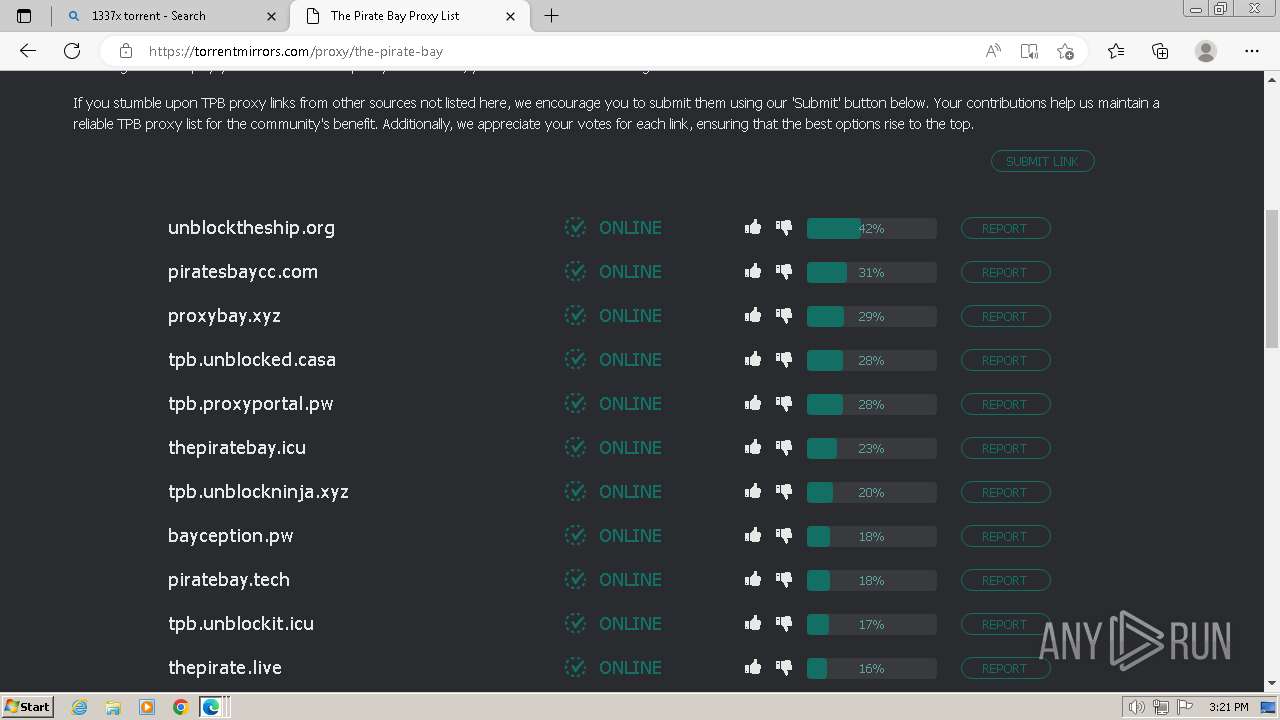
Task: Open the tab actions menu
Action: point(25,16)
